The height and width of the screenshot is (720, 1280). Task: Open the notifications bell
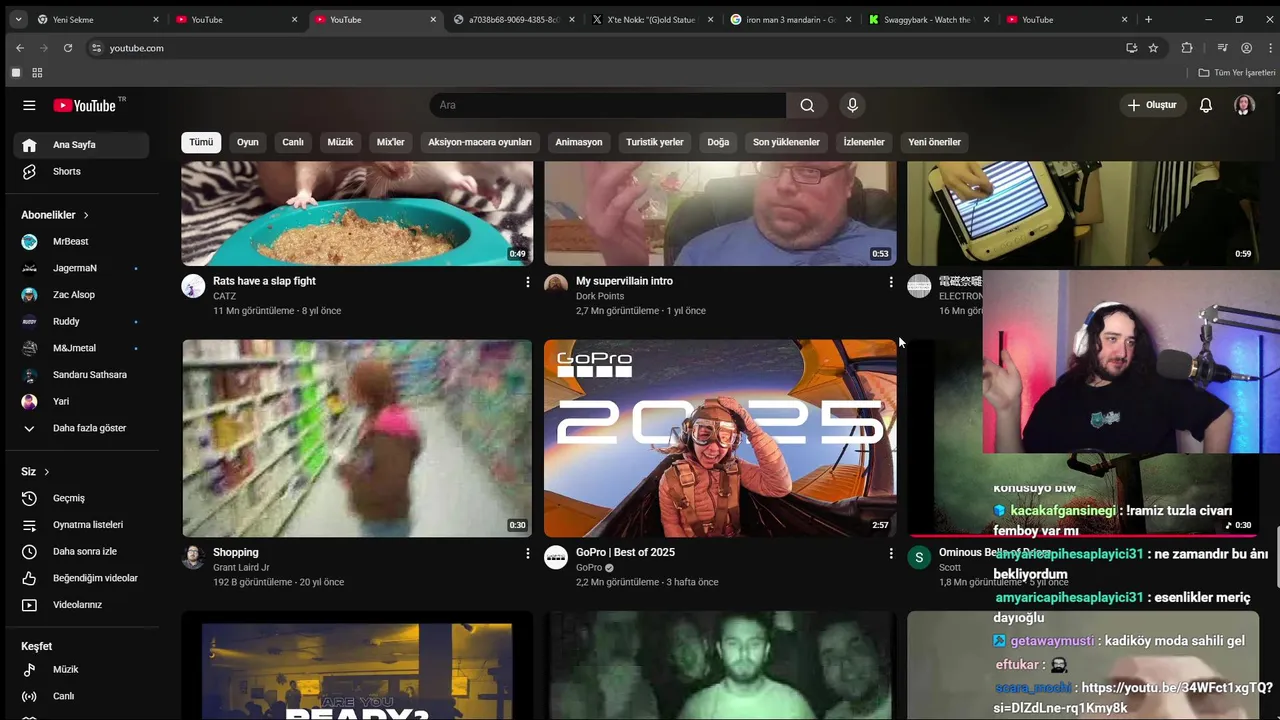coord(1206,105)
